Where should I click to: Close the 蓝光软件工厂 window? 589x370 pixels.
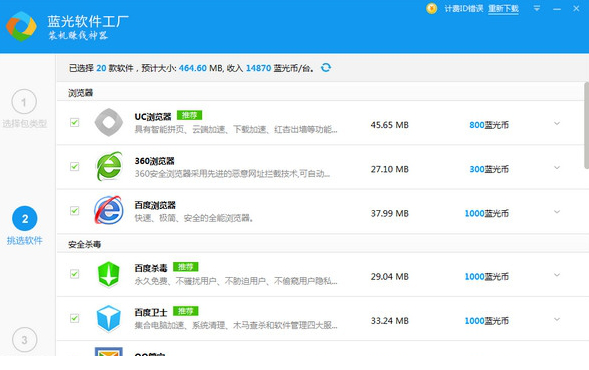pos(576,8)
